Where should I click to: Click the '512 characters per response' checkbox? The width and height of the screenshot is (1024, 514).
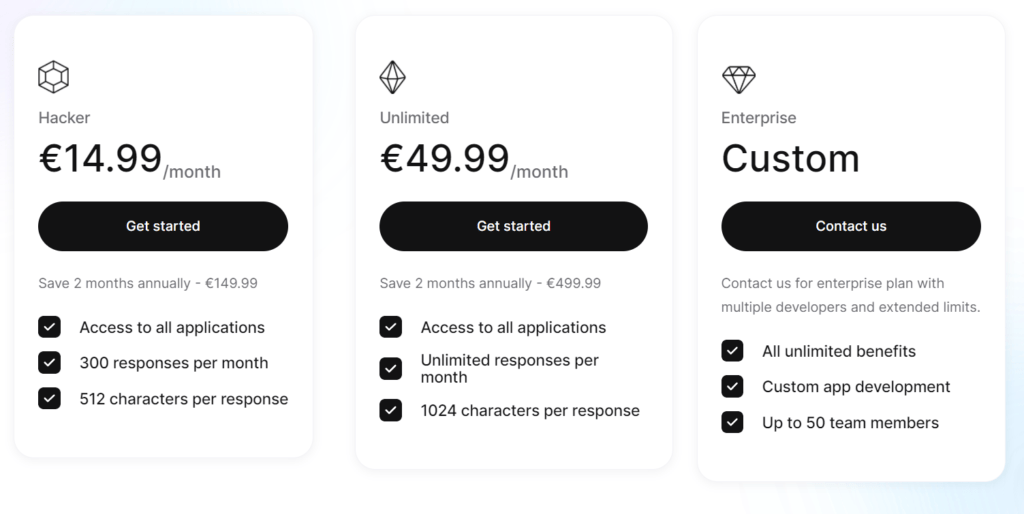click(50, 399)
